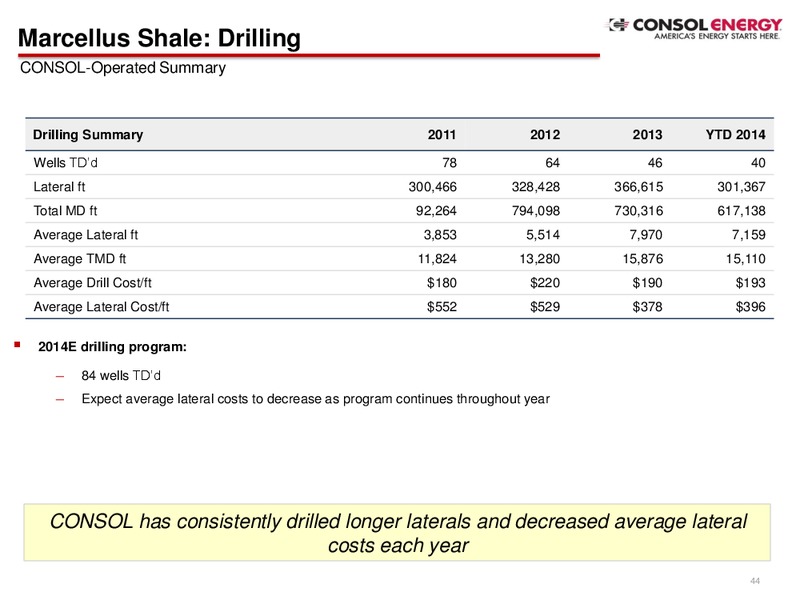Select average TMD value 11,824
The width and height of the screenshot is (800, 600).
coord(437,259)
